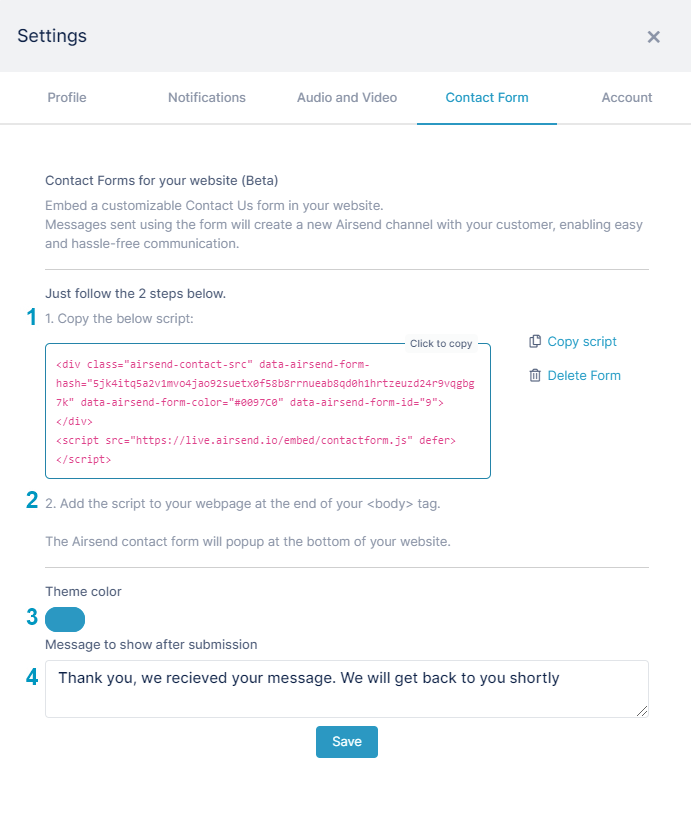Click the resize handle of the message box
Screen dimensions: 691x834
point(642,711)
